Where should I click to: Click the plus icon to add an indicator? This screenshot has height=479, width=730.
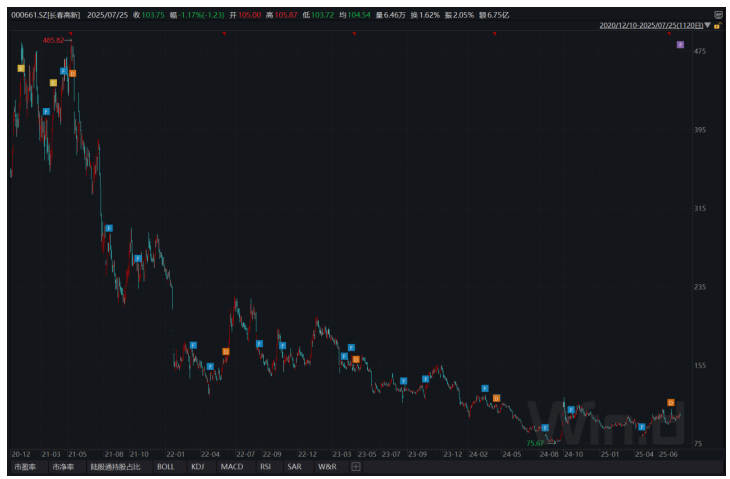click(355, 467)
